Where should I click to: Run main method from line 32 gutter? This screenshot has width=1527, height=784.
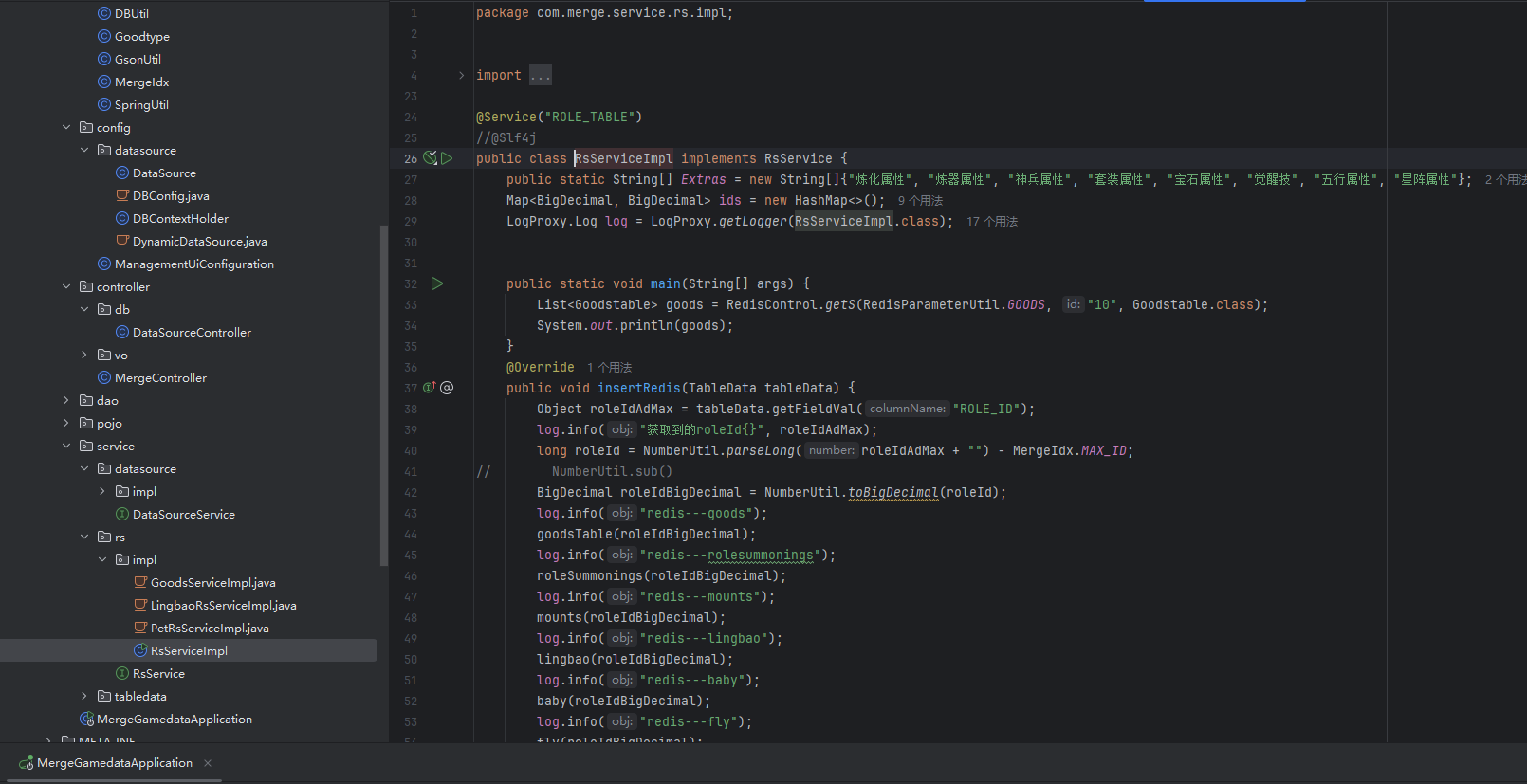tap(437, 283)
